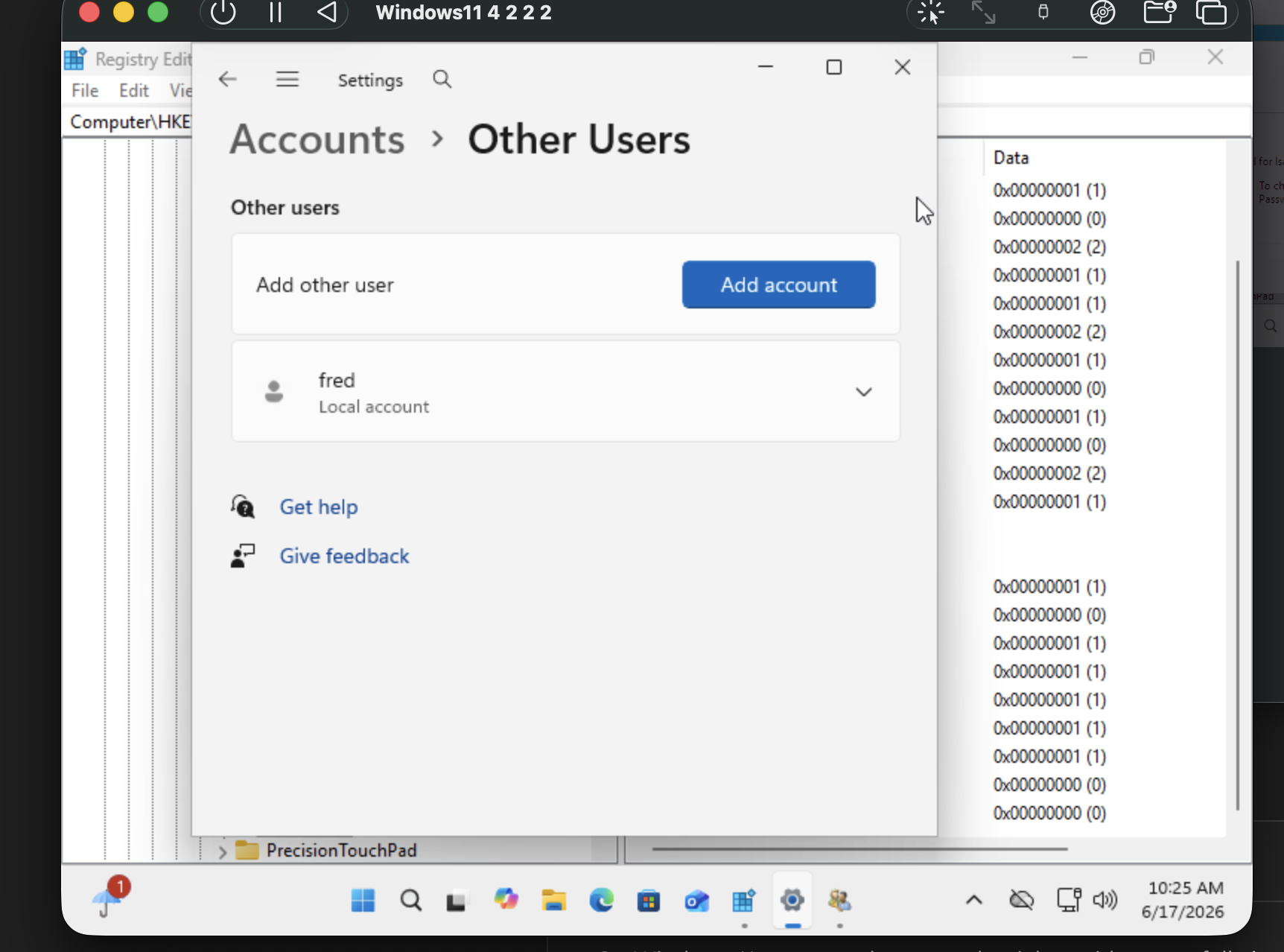
Task: Open Microsoft Store from taskbar
Action: [649, 901]
